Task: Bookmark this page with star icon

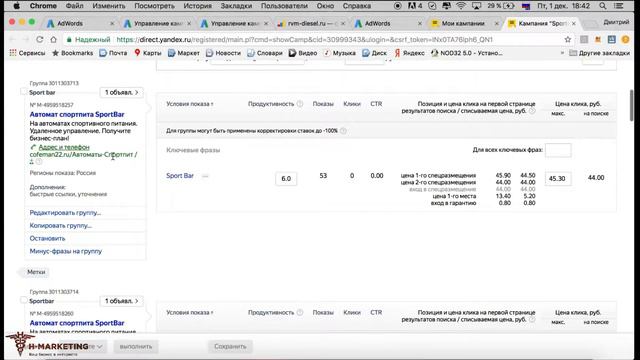Action: pyautogui.click(x=568, y=40)
